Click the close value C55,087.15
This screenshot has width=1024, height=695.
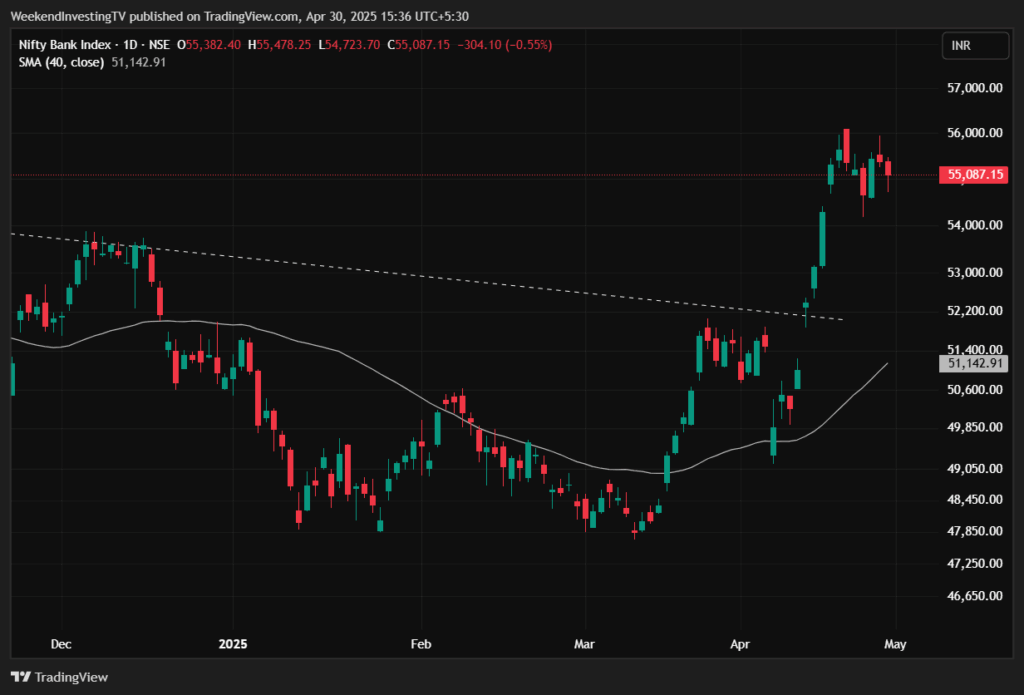(x=419, y=45)
